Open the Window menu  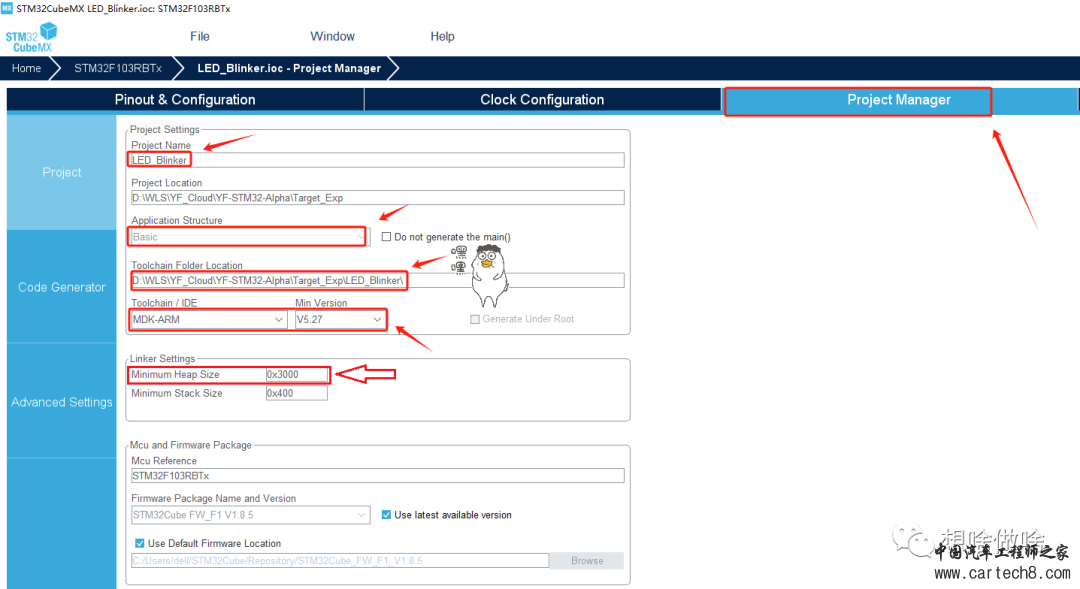tap(333, 37)
